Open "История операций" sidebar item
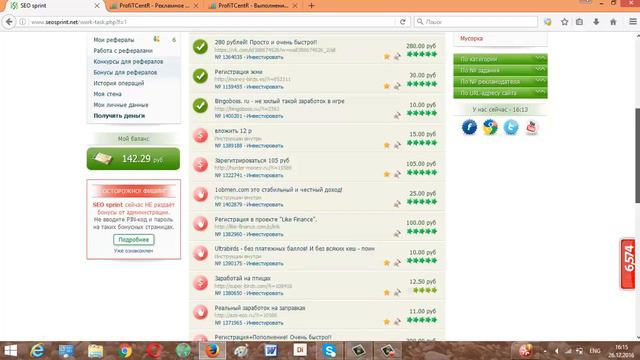640x360 pixels. click(x=119, y=83)
